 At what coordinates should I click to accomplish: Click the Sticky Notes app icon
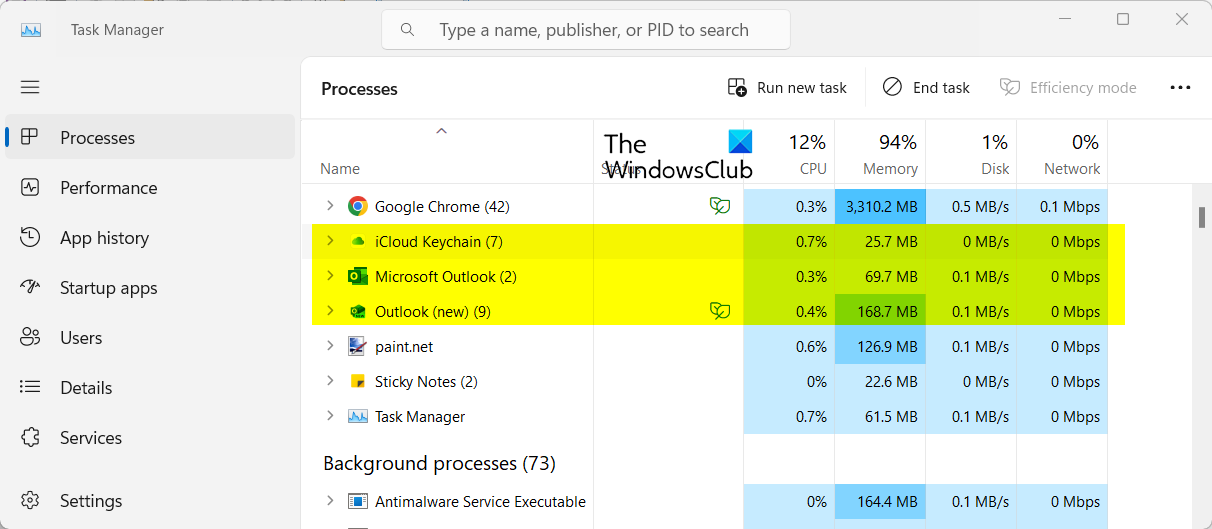click(x=357, y=382)
